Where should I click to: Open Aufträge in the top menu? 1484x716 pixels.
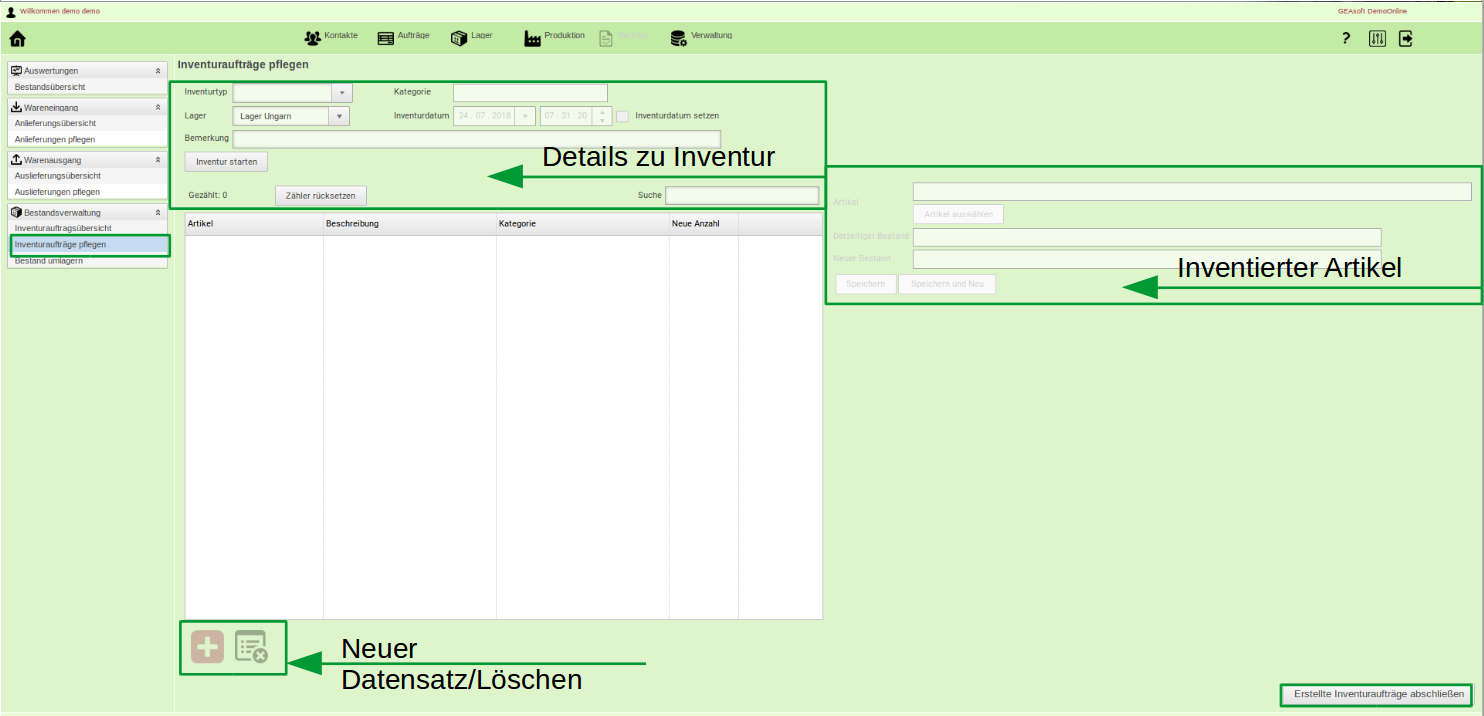(x=403, y=38)
